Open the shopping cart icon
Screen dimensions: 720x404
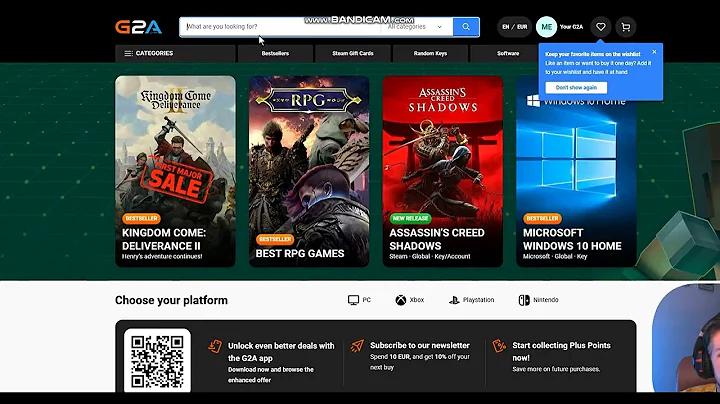626,27
